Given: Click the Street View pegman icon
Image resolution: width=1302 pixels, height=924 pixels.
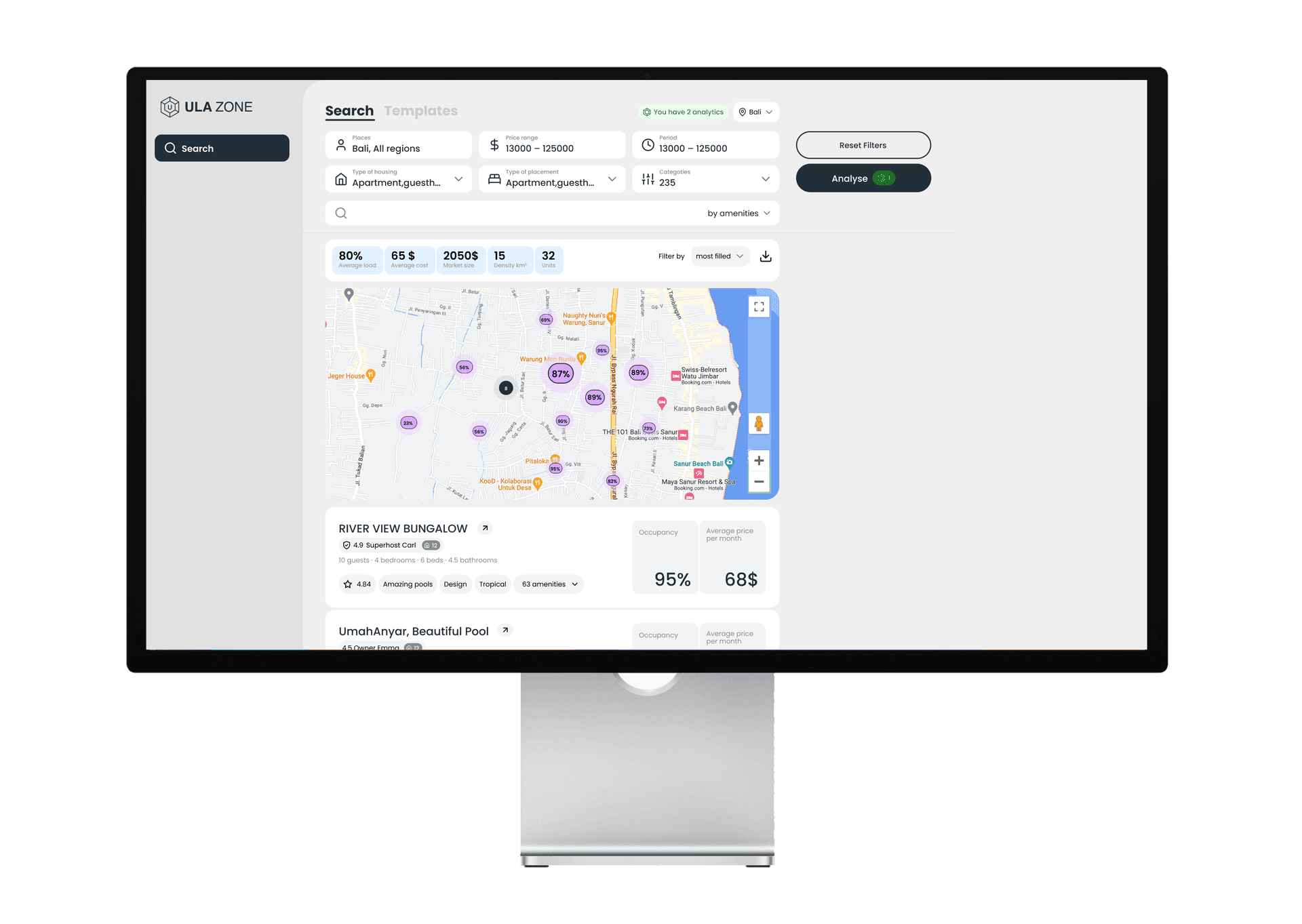Looking at the screenshot, I should pos(759,424).
